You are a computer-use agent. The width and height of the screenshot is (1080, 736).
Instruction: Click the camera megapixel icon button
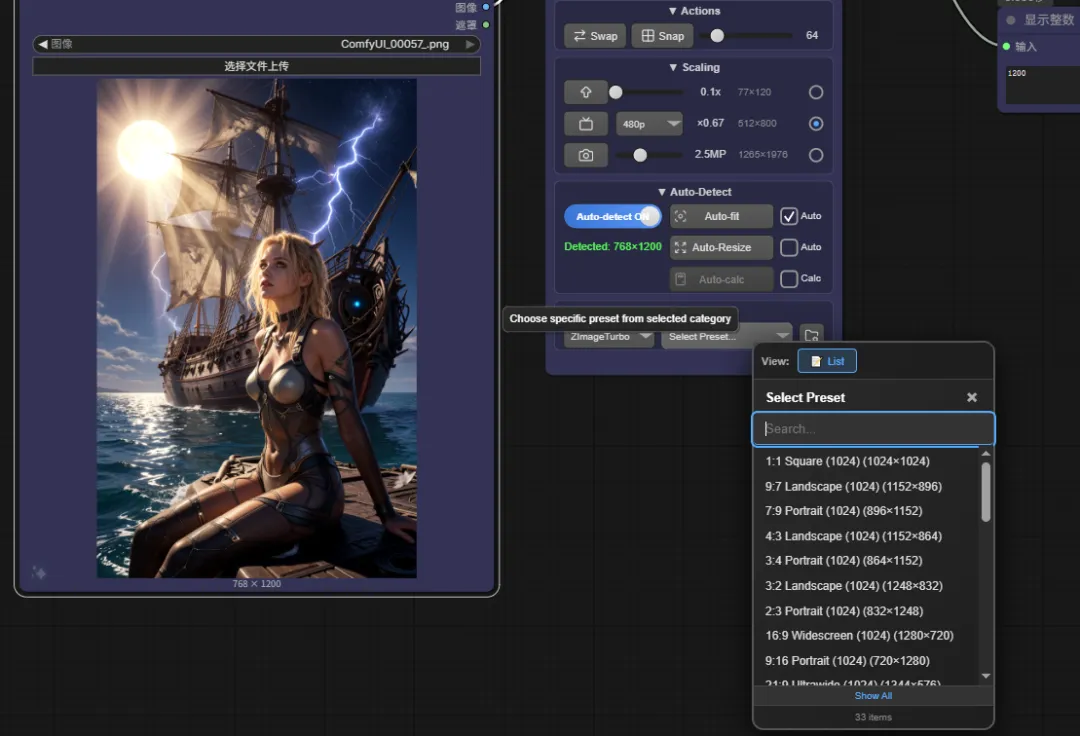click(x=585, y=155)
